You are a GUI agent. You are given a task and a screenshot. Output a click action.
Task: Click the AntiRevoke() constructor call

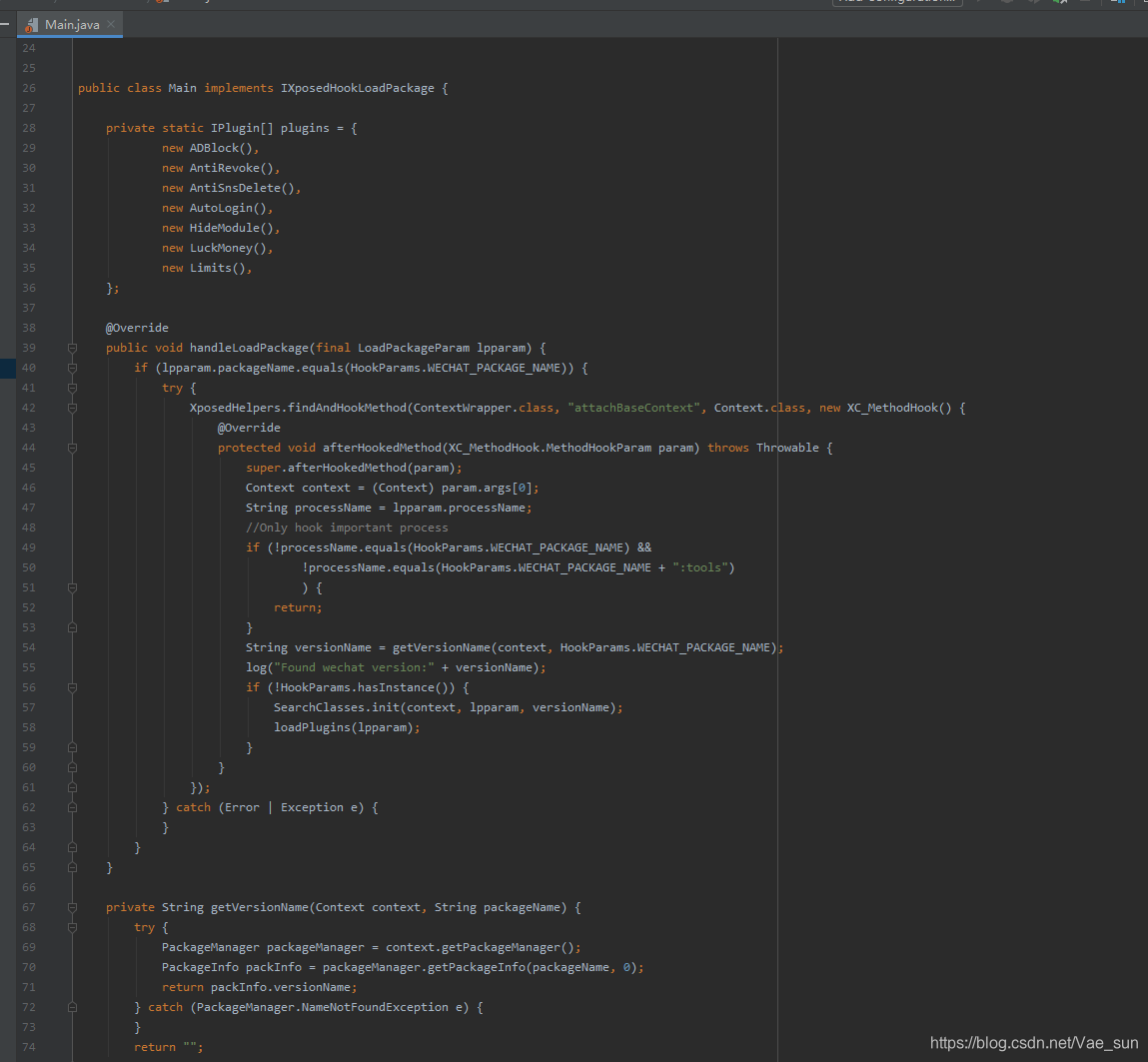pos(232,168)
